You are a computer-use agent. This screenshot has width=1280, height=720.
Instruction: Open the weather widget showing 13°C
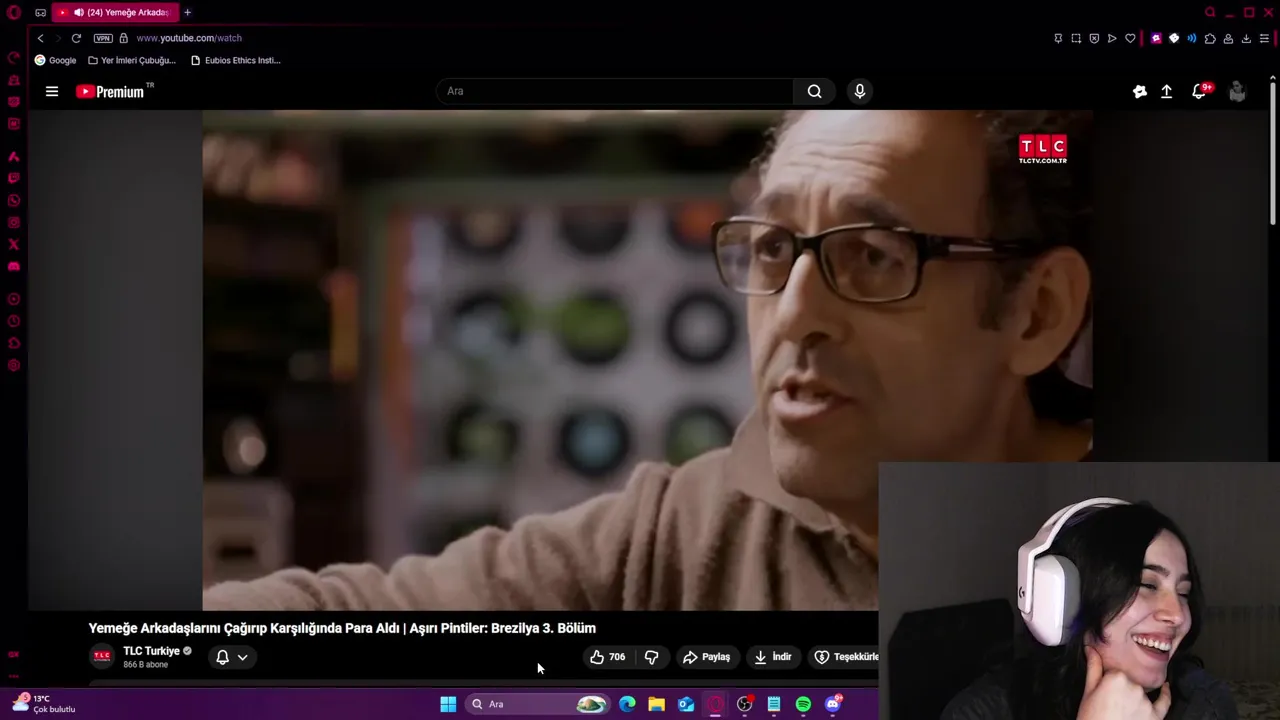pyautogui.click(x=44, y=703)
